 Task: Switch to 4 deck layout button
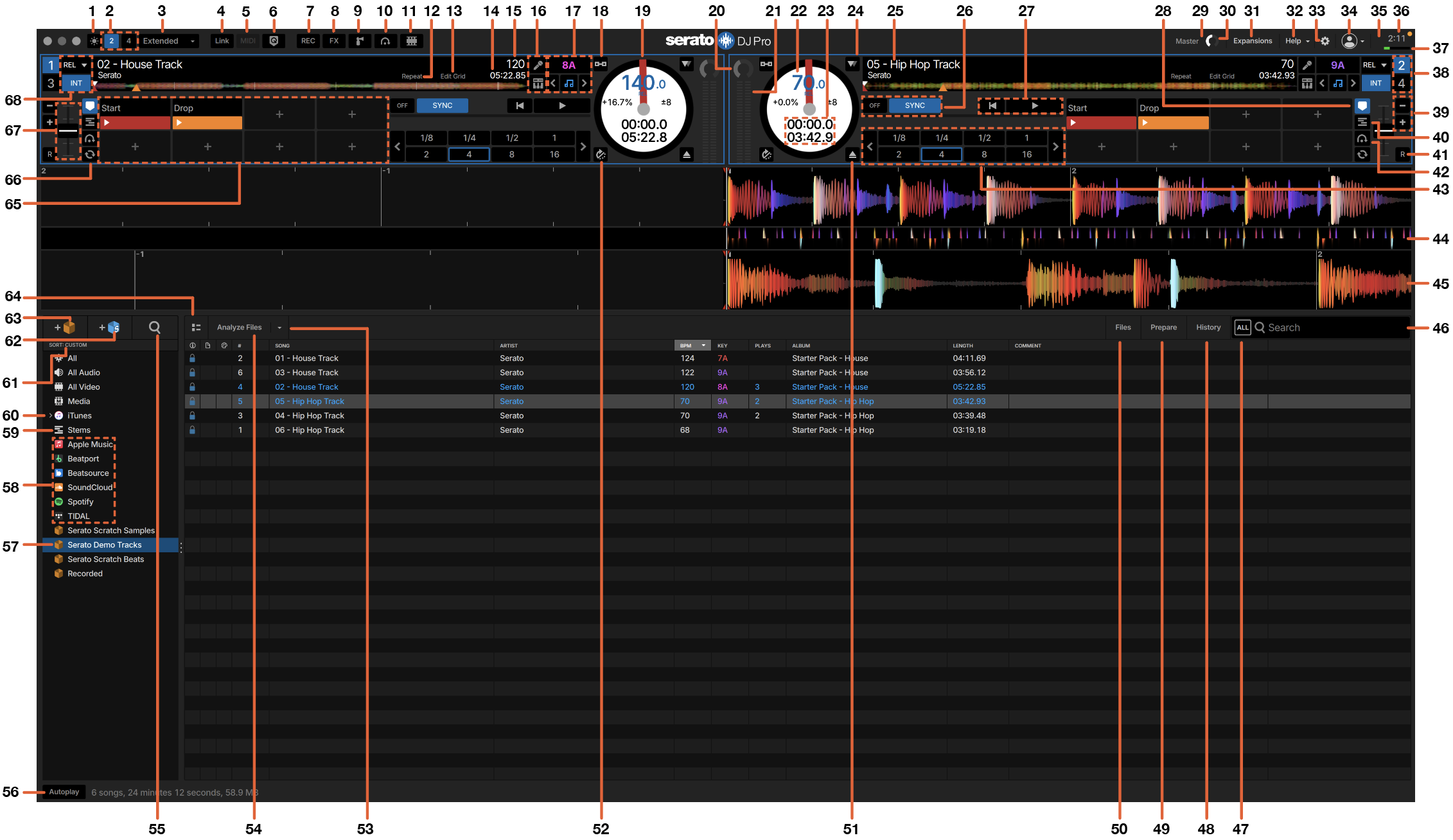[128, 41]
